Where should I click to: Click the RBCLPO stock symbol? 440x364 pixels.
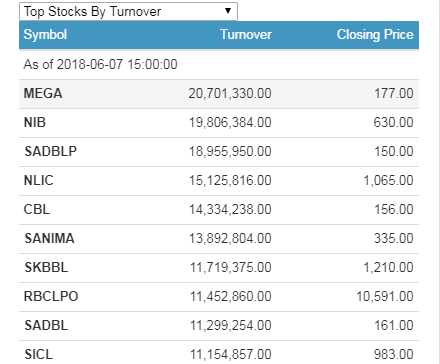point(51,296)
